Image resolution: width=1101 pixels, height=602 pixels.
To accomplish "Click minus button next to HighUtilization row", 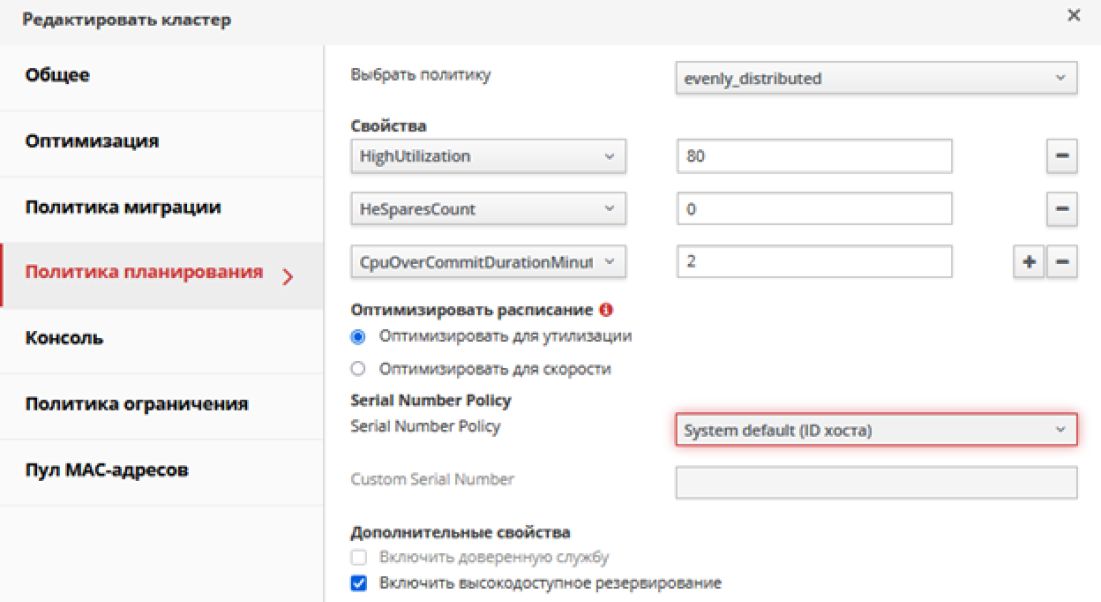I will [1061, 157].
